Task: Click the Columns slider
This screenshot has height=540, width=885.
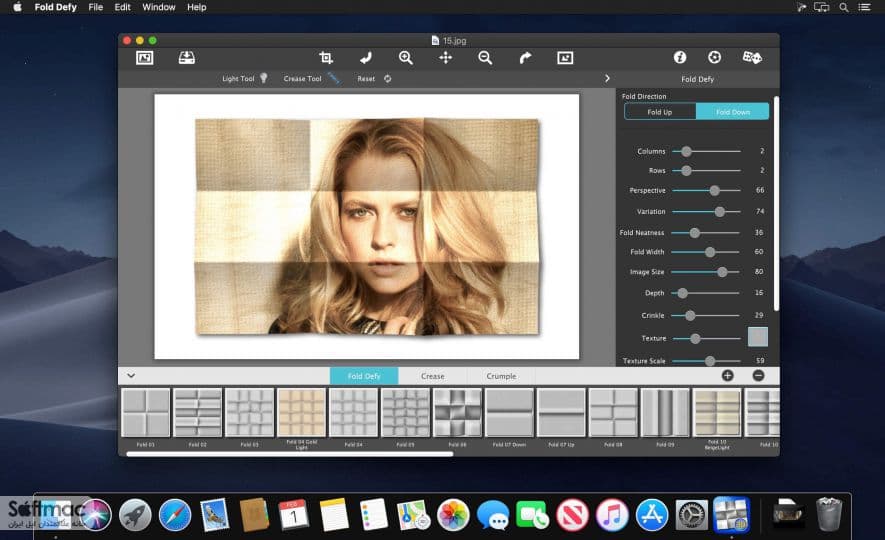Action: [x=706, y=151]
